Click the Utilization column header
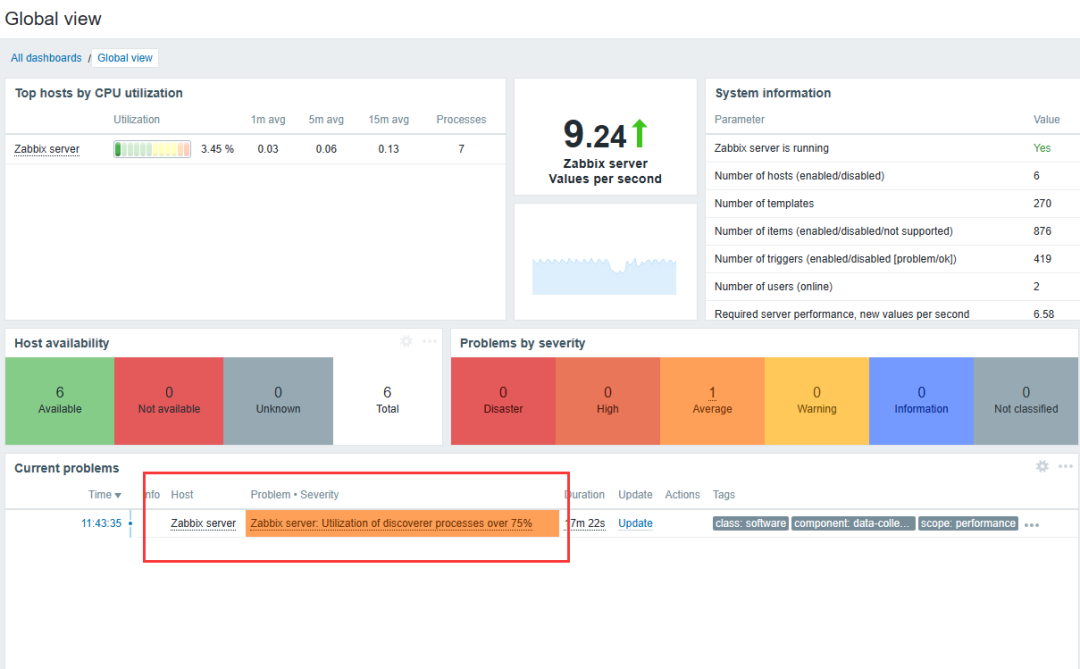 point(136,119)
